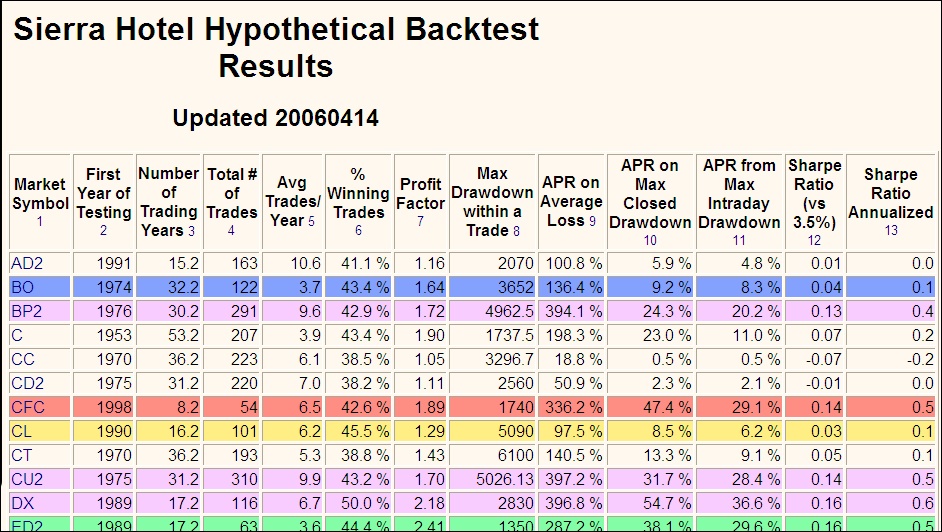Open the CT market symbol link
This screenshot has height=532, width=942.
tap(22, 455)
